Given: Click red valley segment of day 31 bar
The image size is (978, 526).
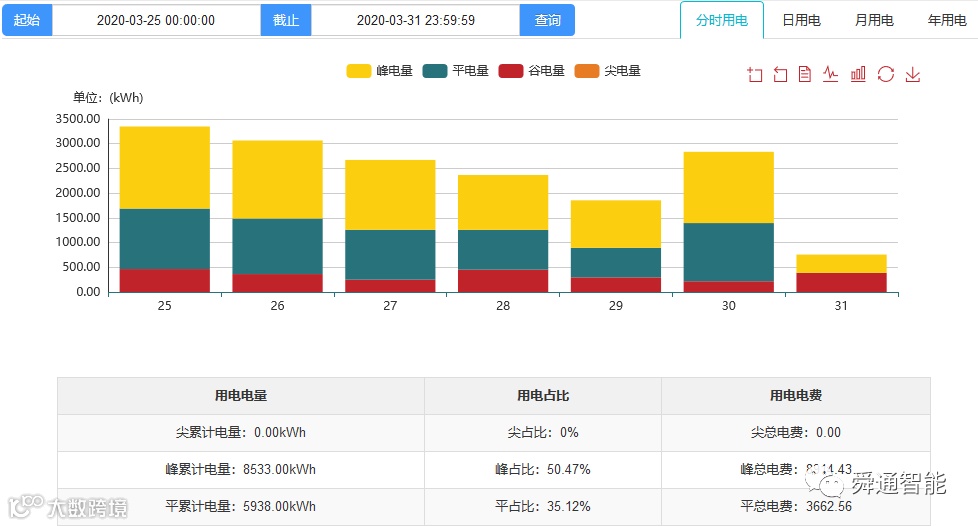Looking at the screenshot, I should [x=841, y=283].
